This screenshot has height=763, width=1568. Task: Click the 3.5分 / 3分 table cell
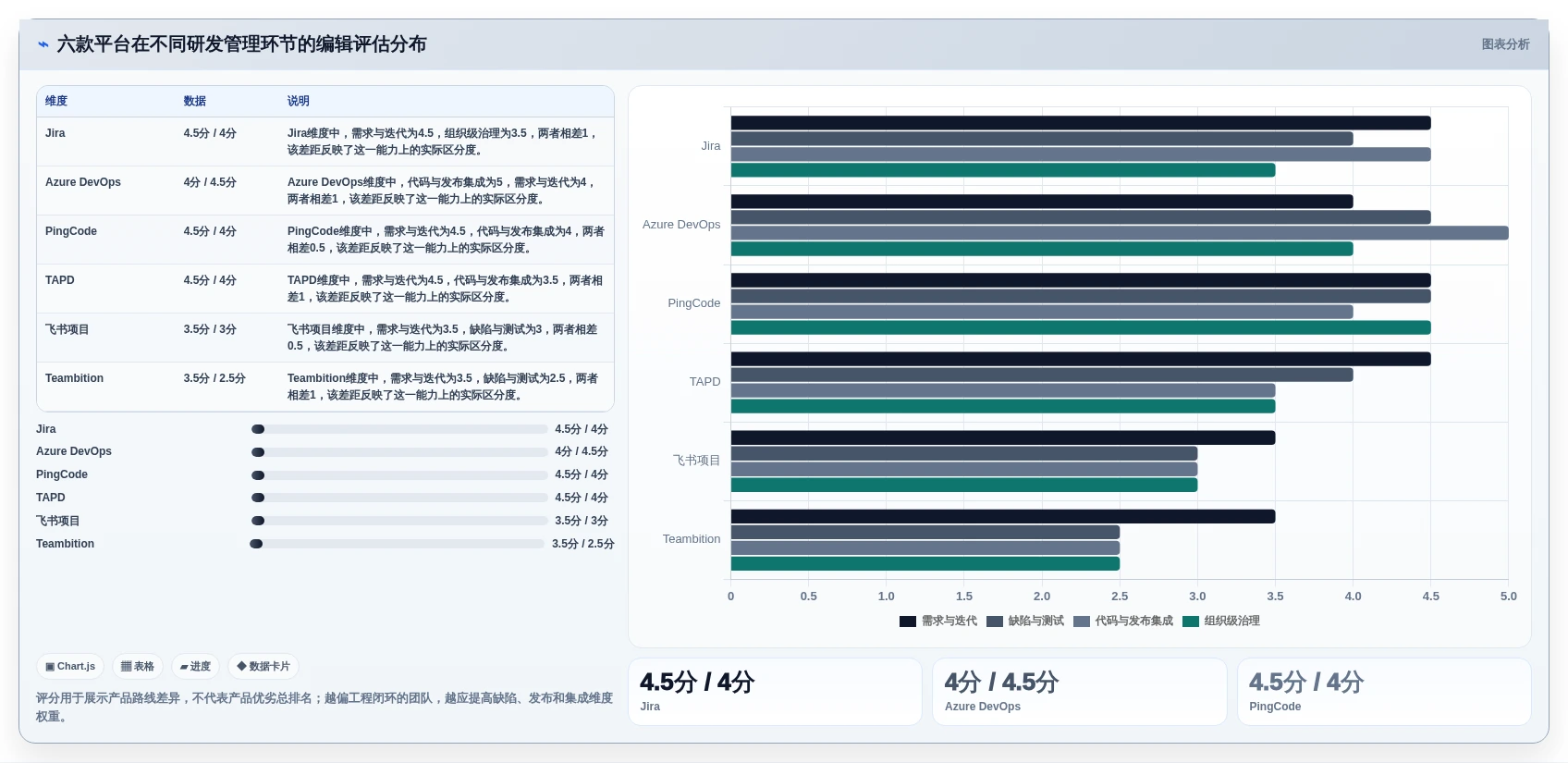(x=210, y=329)
